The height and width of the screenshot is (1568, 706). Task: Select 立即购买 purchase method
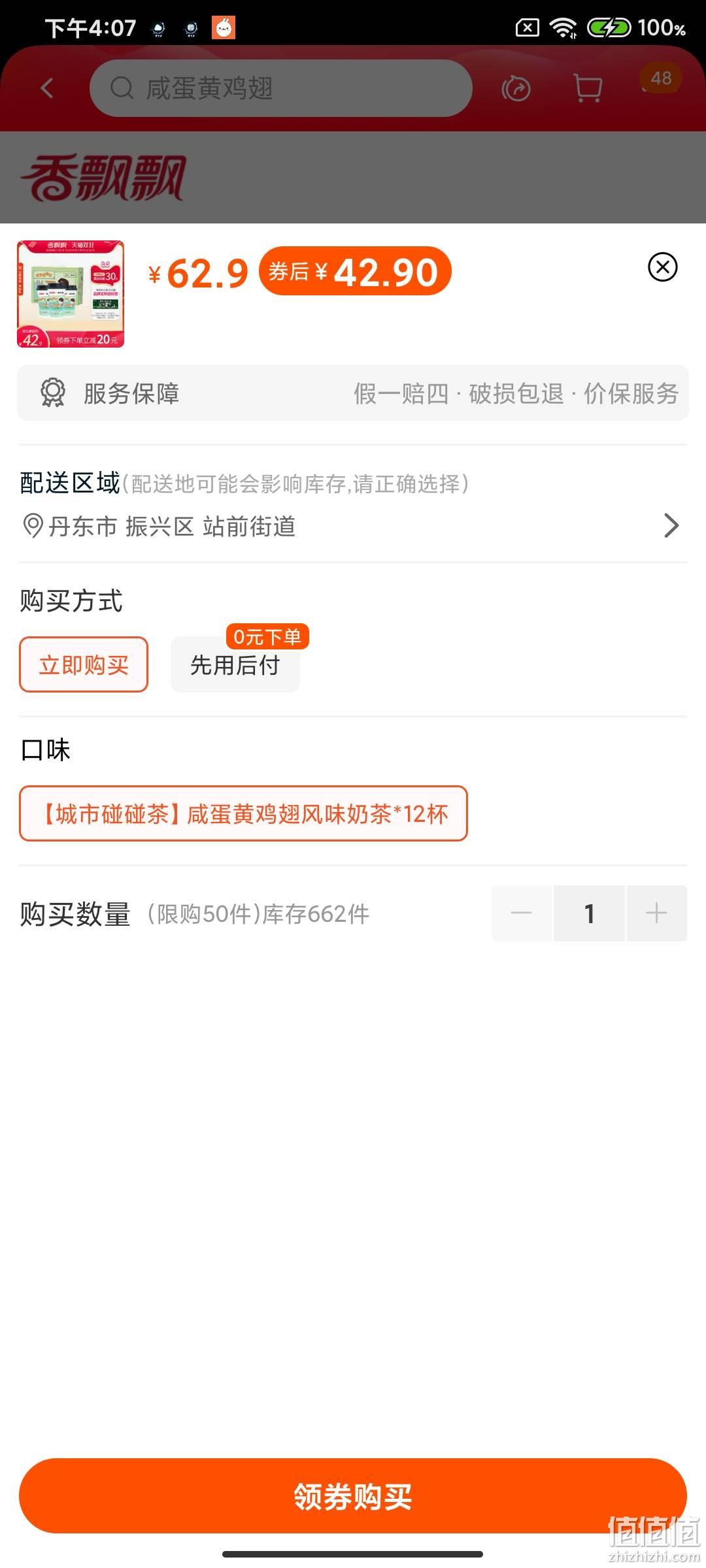click(x=84, y=664)
